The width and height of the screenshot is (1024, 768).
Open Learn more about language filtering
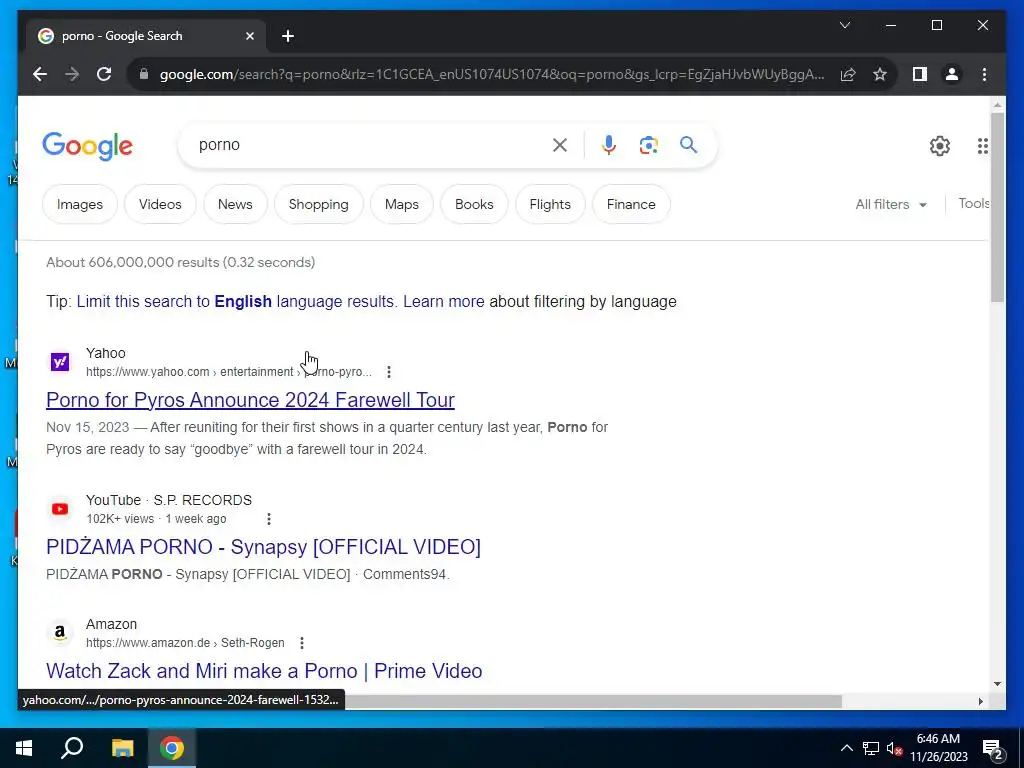tap(443, 302)
